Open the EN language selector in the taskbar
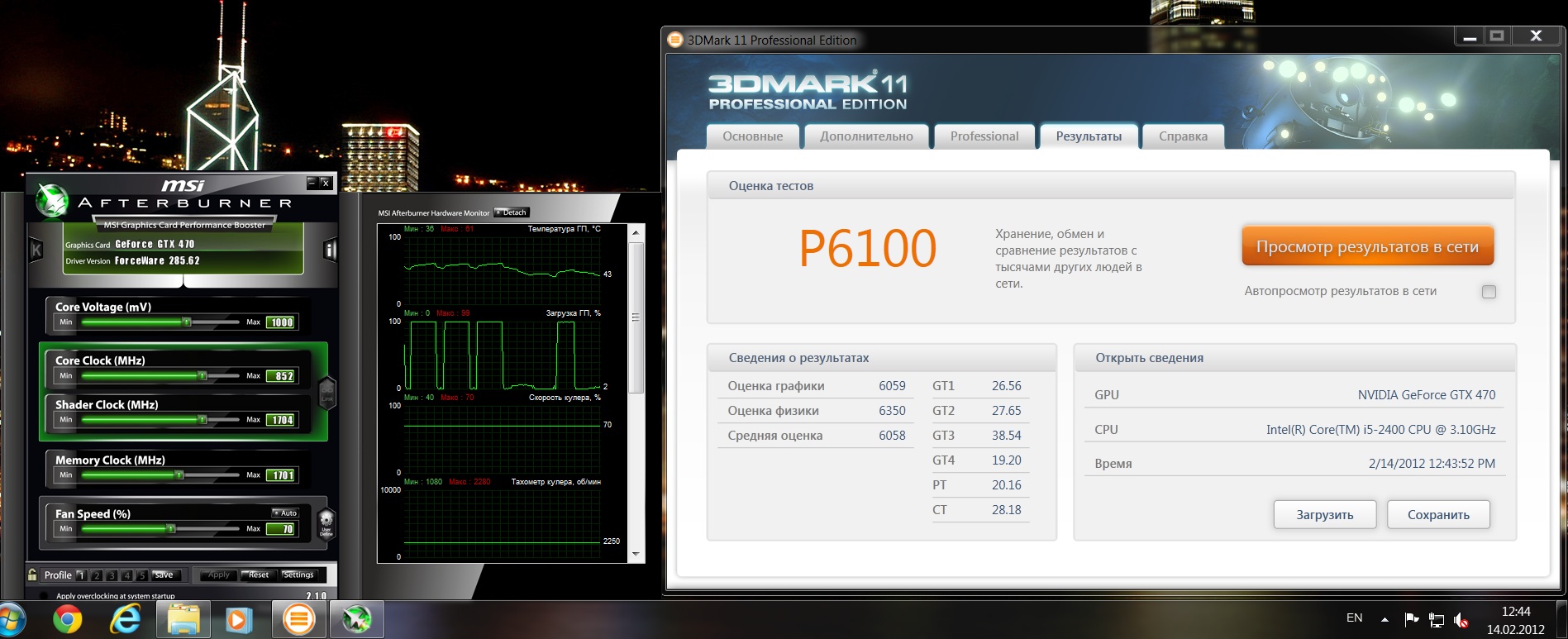 tap(1354, 618)
